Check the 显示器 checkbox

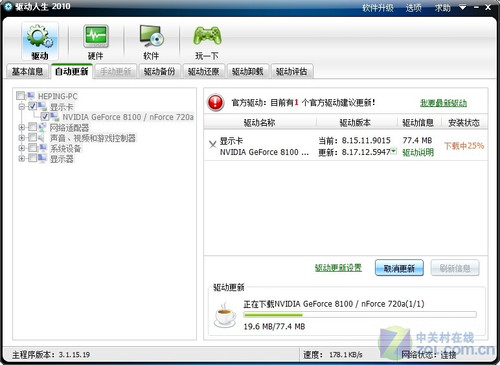coord(32,158)
